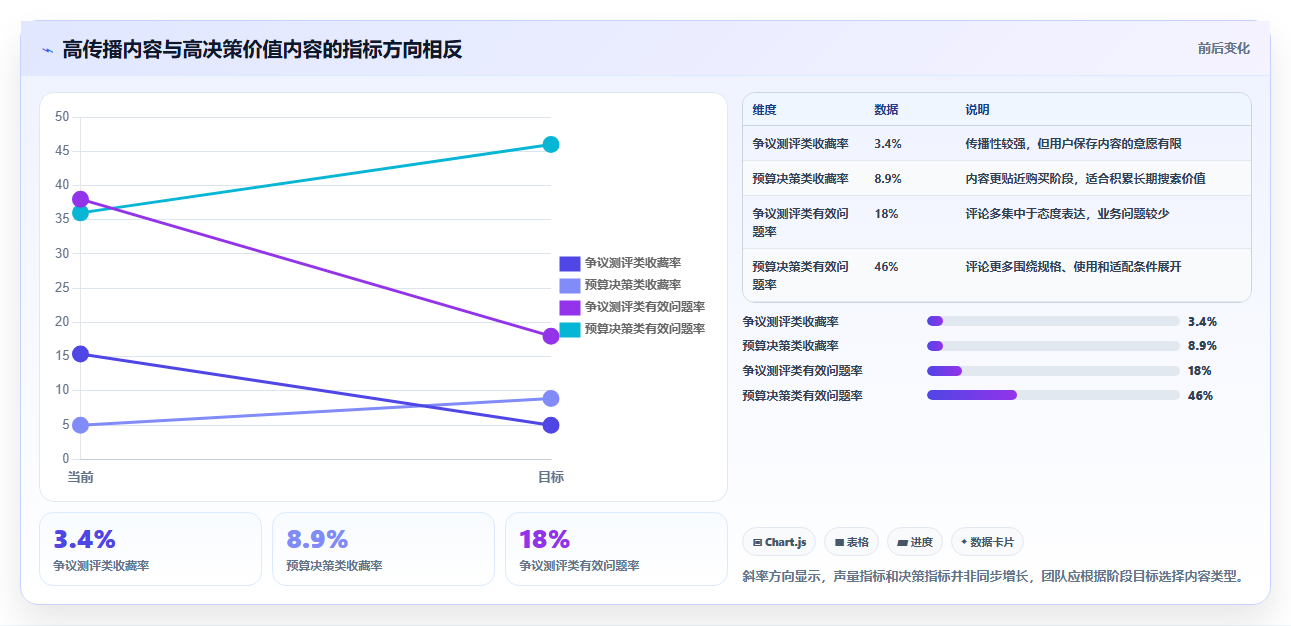This screenshot has height=626, width=1291.
Task: Click 预算决策类收藏率 legend label text
Action: pos(633,285)
